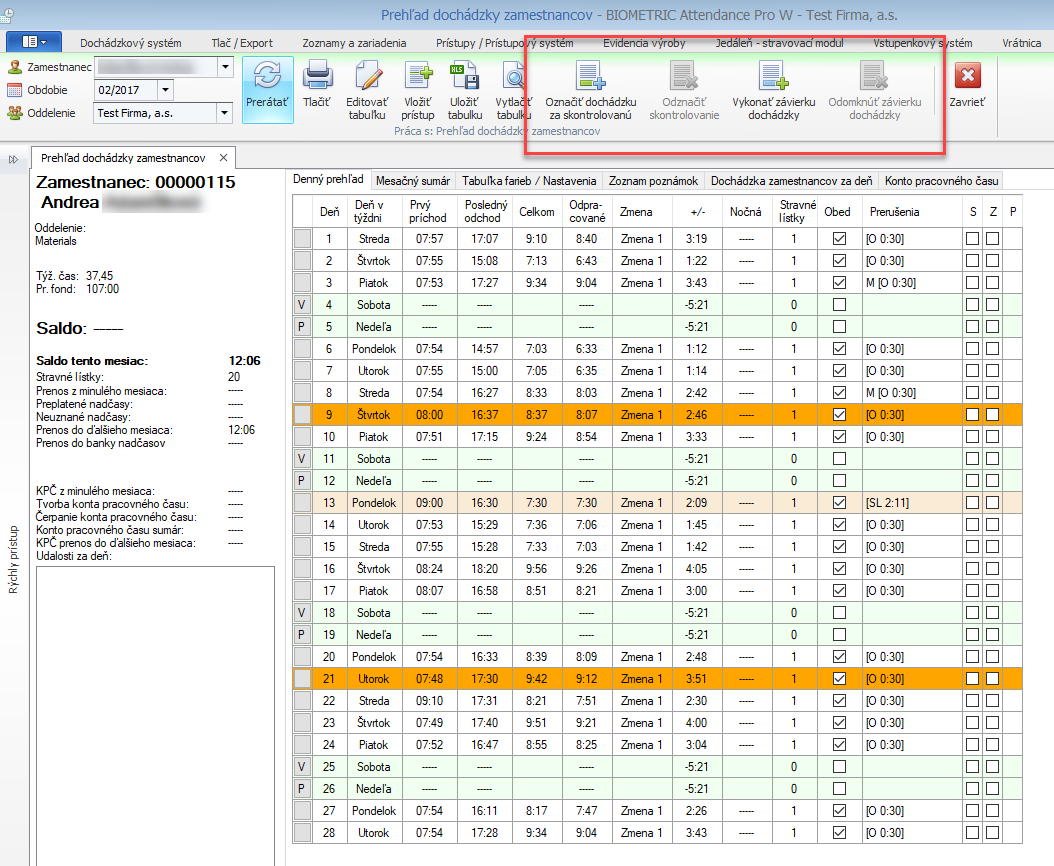Click the Prerátať refresh icon
This screenshot has height=866, width=1054.
pos(268,75)
